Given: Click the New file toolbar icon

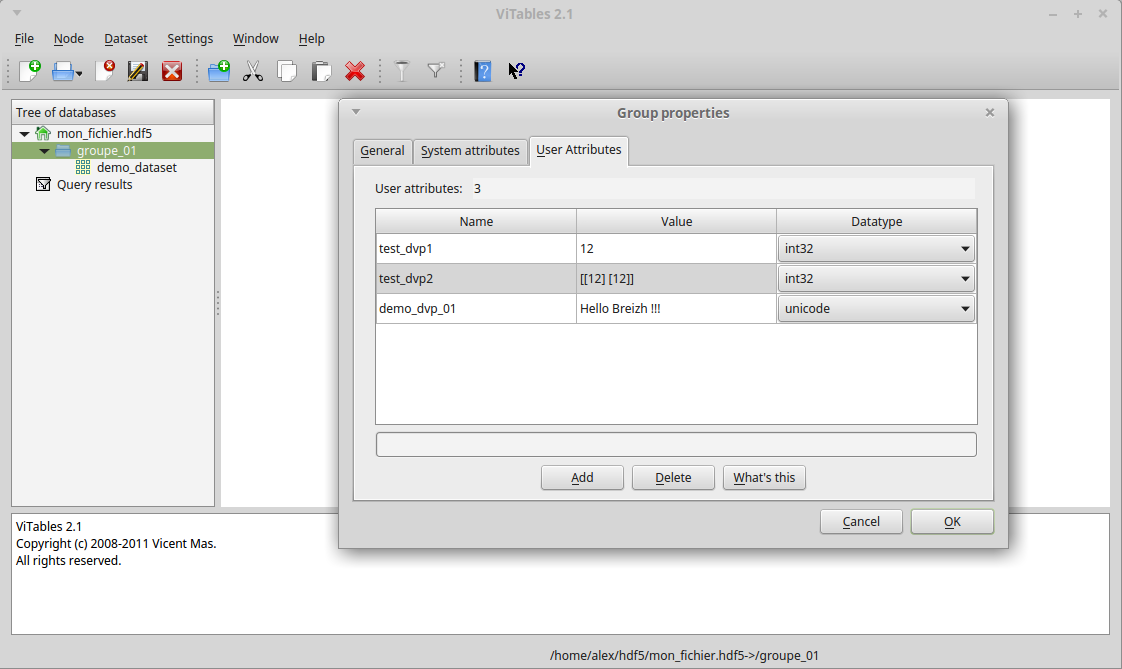Looking at the screenshot, I should pos(30,71).
